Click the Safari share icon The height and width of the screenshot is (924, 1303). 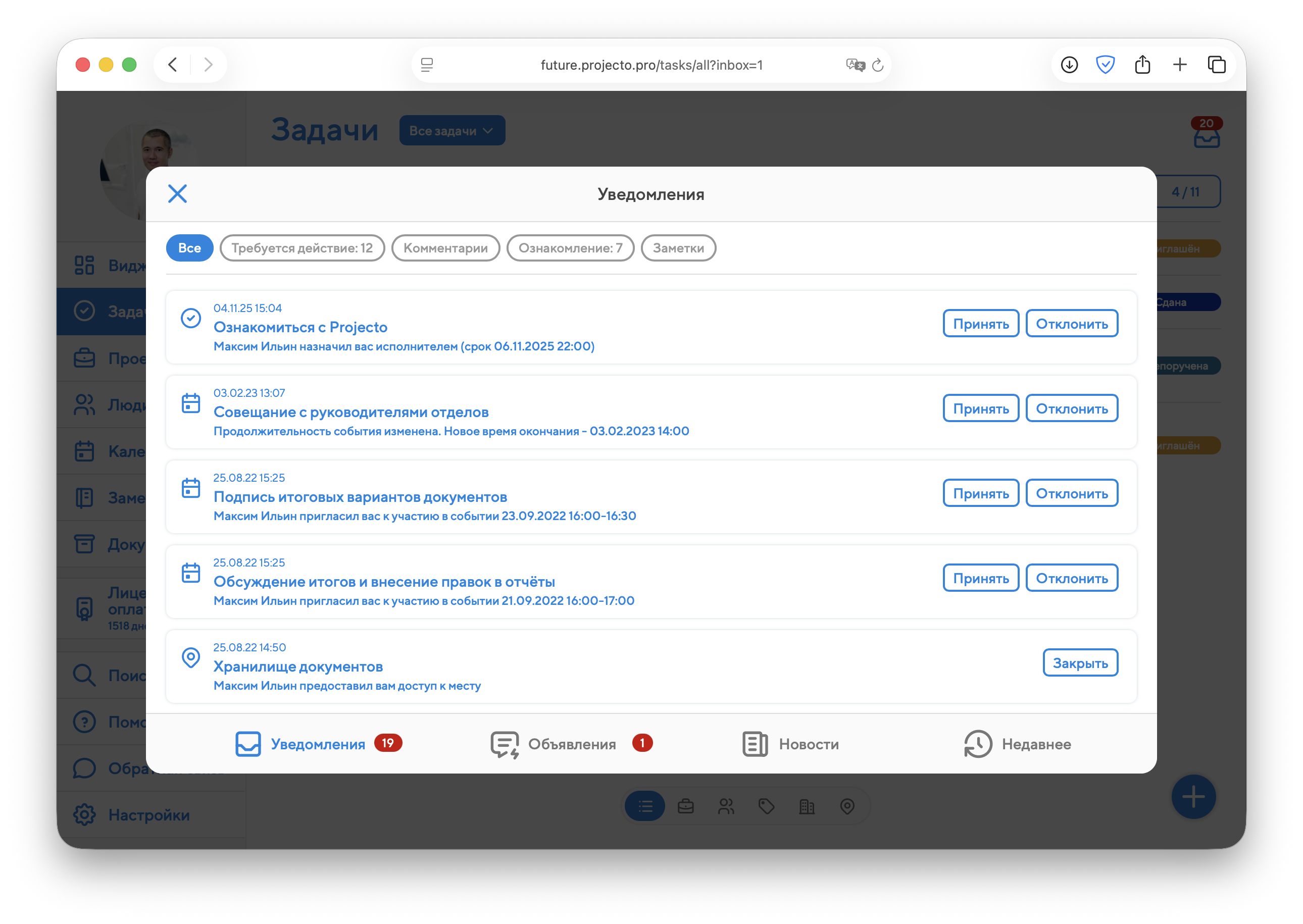[1142, 65]
